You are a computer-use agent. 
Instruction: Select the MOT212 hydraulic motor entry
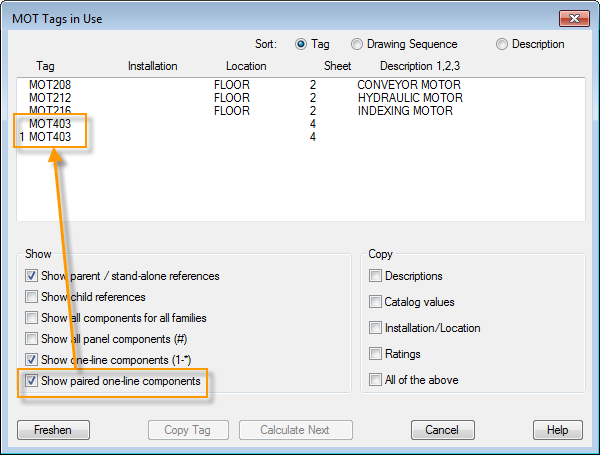[50, 98]
